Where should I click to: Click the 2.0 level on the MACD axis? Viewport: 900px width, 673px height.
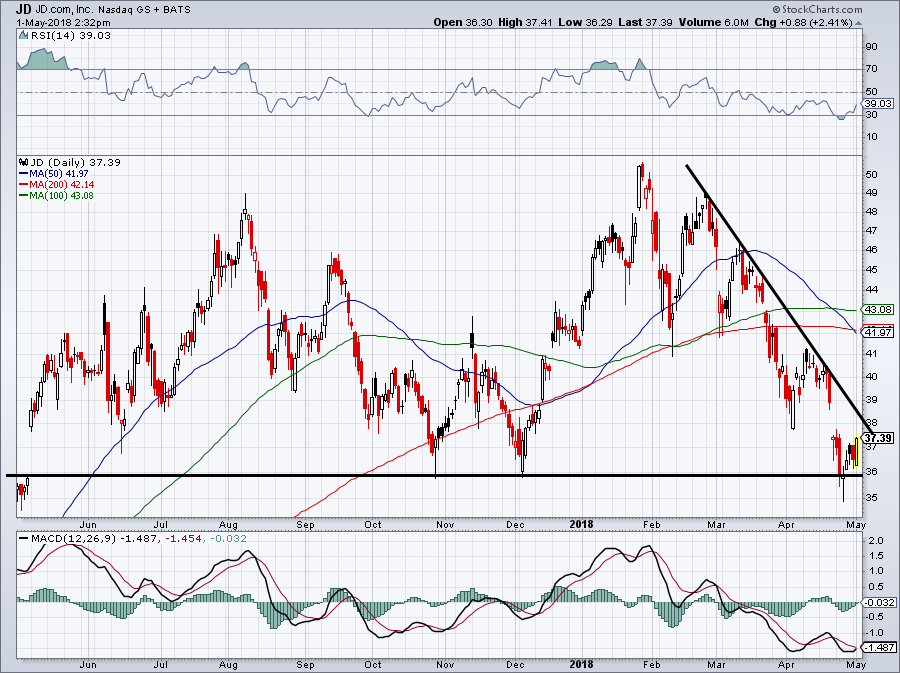[875, 541]
